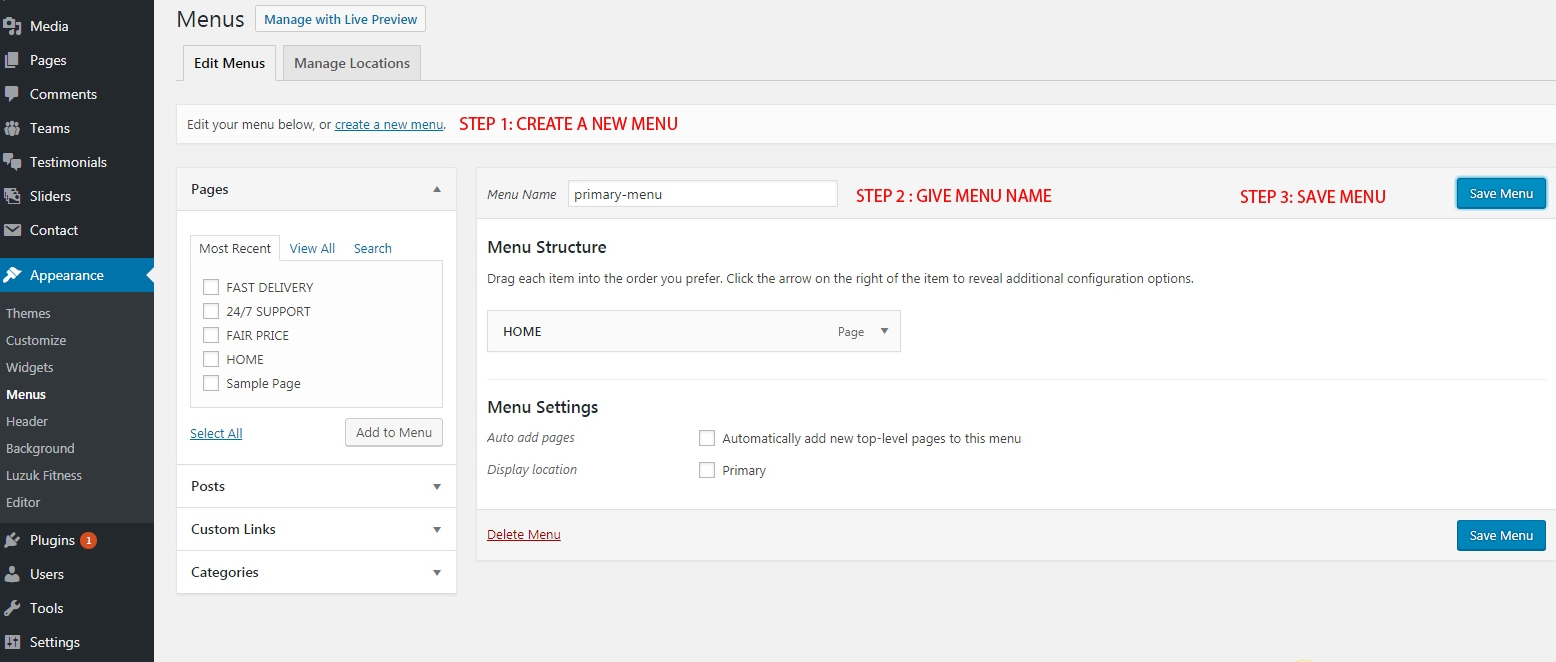Enable automatically add new top-level pages
Viewport: 1556px width, 662px height.
tap(707, 438)
